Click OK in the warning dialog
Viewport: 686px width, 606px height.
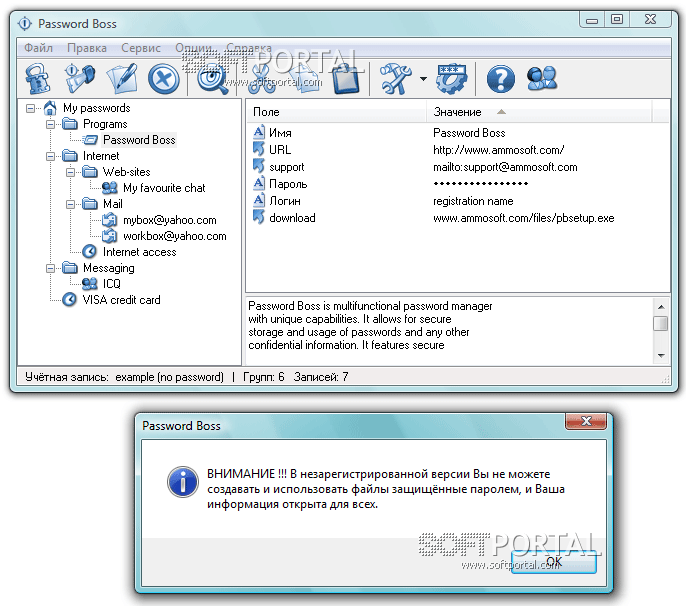[554, 562]
